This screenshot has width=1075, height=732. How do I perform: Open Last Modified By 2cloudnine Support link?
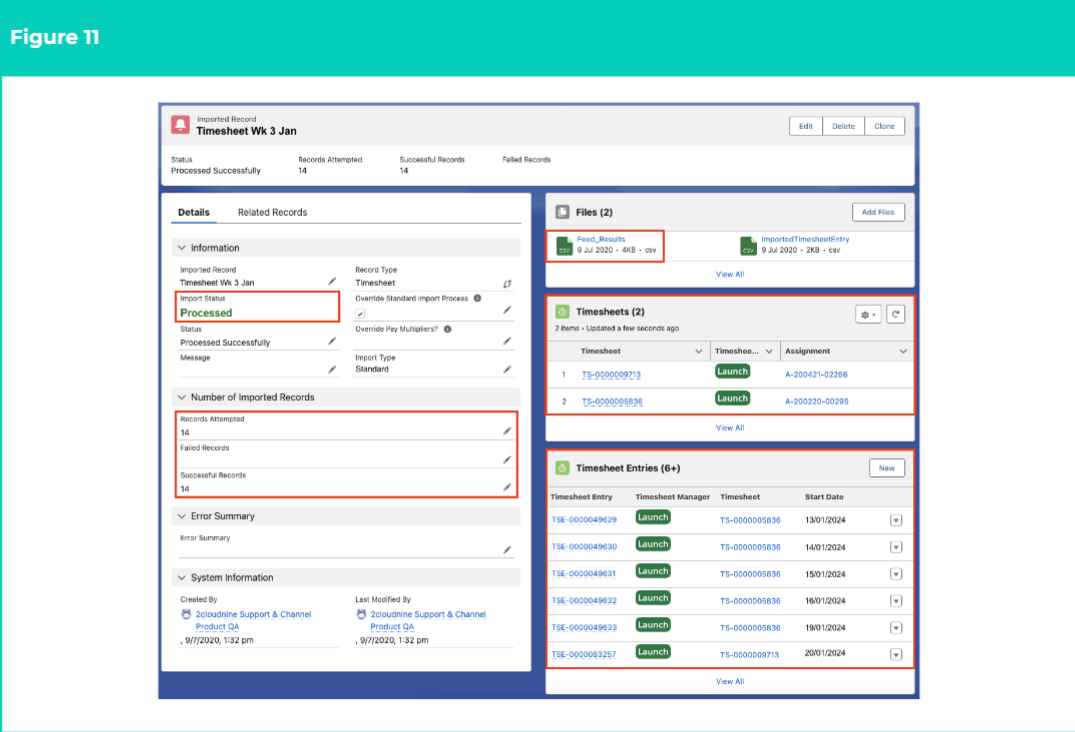click(428, 620)
